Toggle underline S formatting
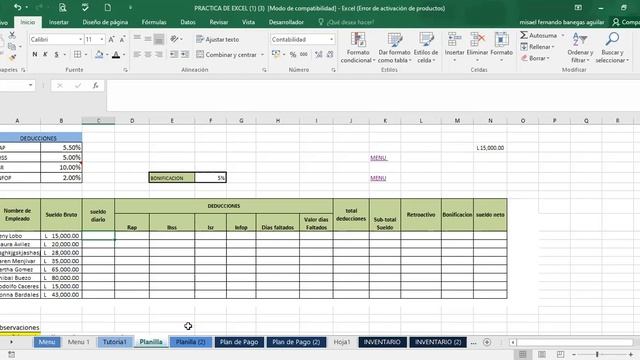This screenshot has width=640, height=360. coord(56,54)
